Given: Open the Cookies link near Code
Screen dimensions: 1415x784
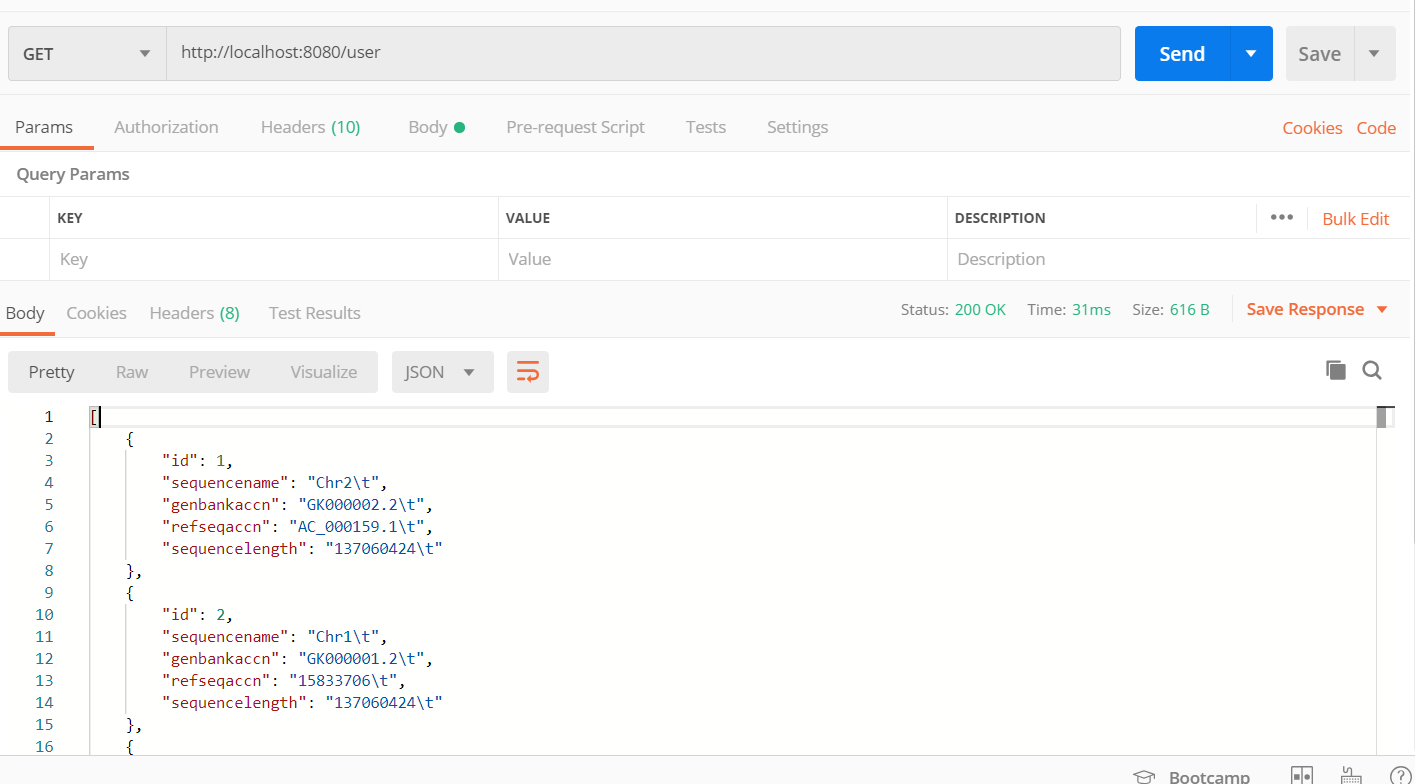Looking at the screenshot, I should click(1312, 128).
